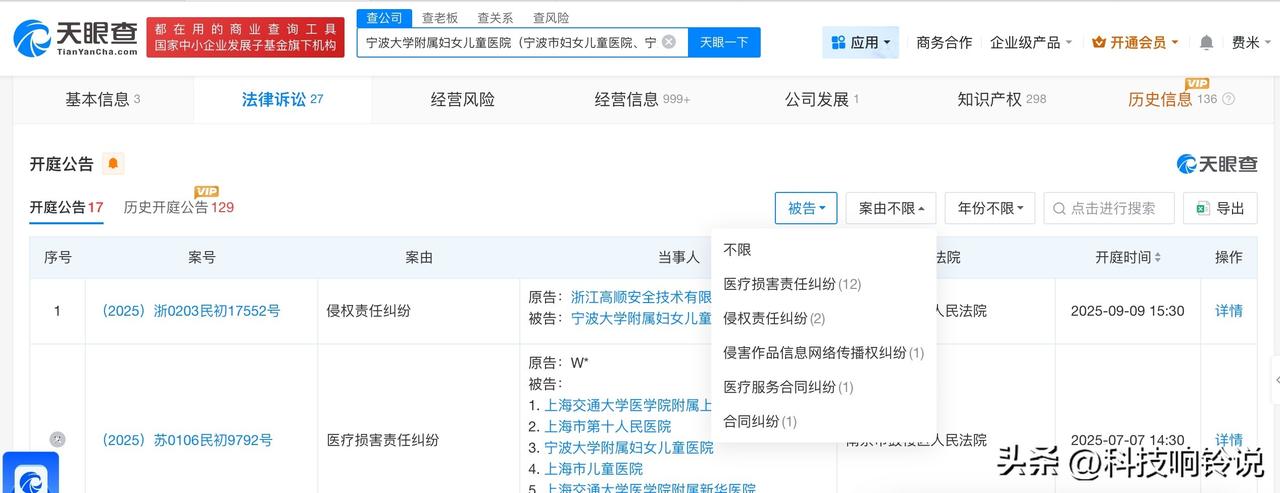The width and height of the screenshot is (1280, 493).
Task: Open the 经营风险 tab
Action: (x=463, y=99)
